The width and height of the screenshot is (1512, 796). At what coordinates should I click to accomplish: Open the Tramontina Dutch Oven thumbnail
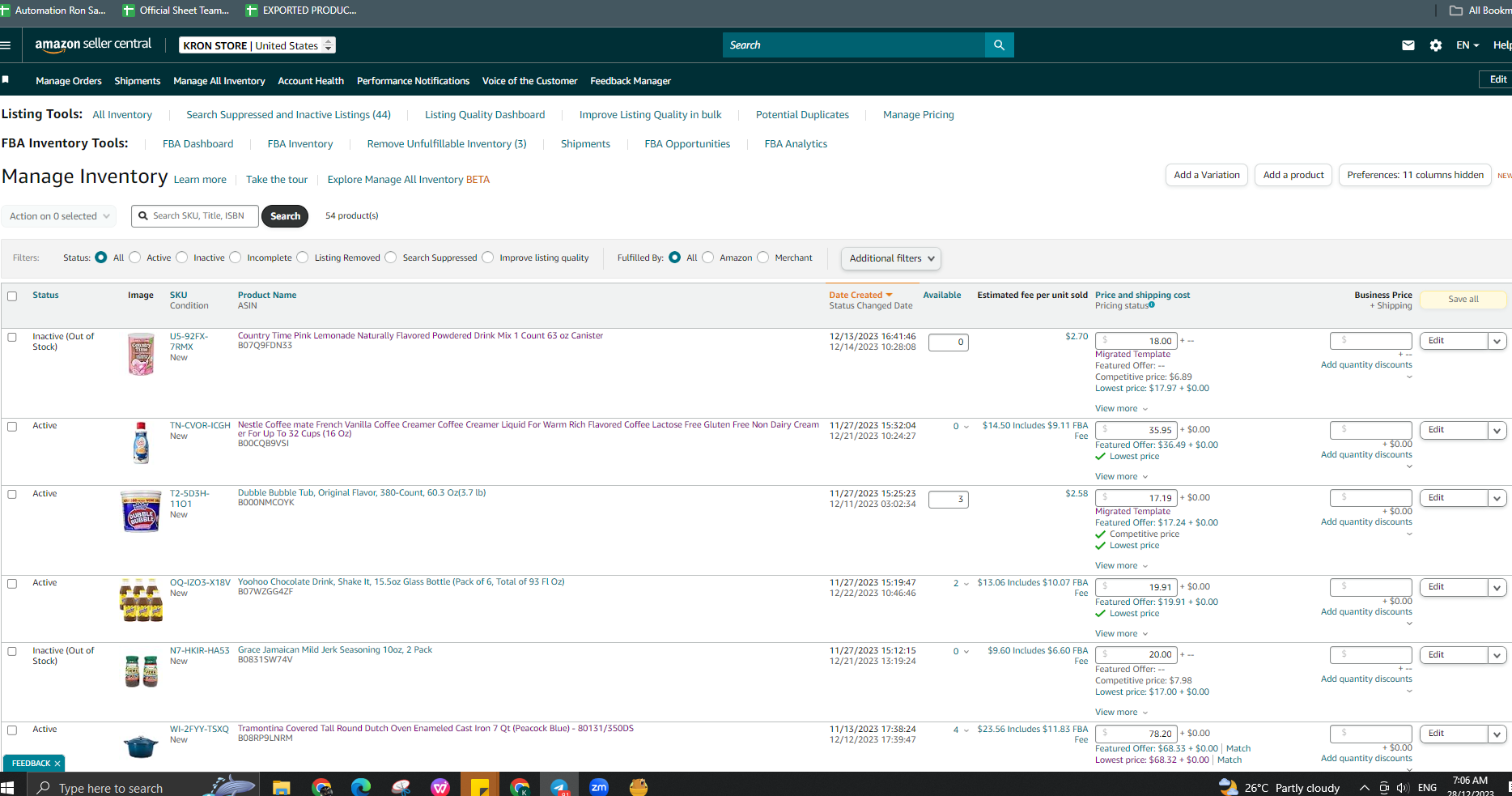point(141,745)
